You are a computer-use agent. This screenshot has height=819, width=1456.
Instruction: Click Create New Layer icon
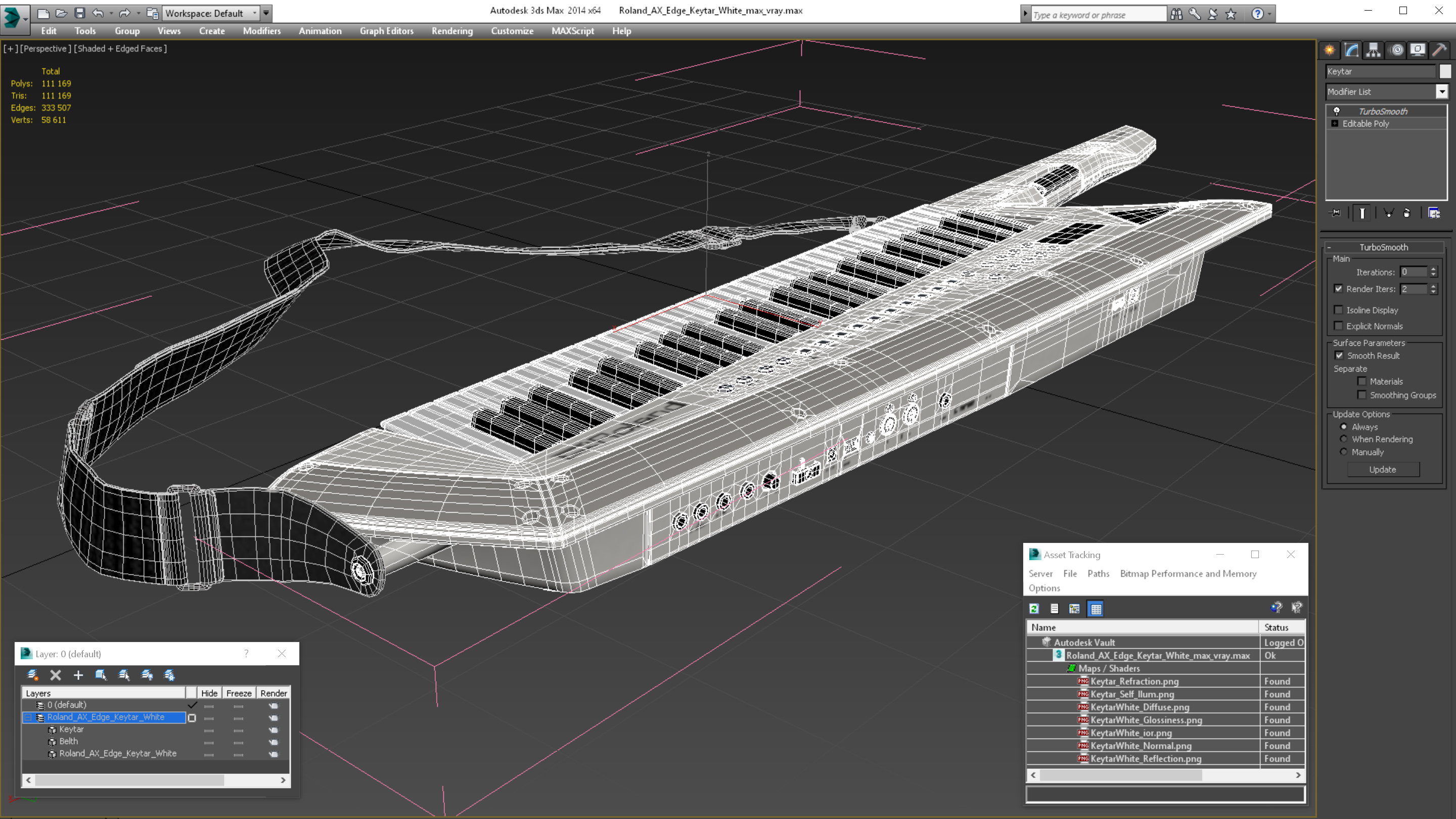tap(32, 675)
